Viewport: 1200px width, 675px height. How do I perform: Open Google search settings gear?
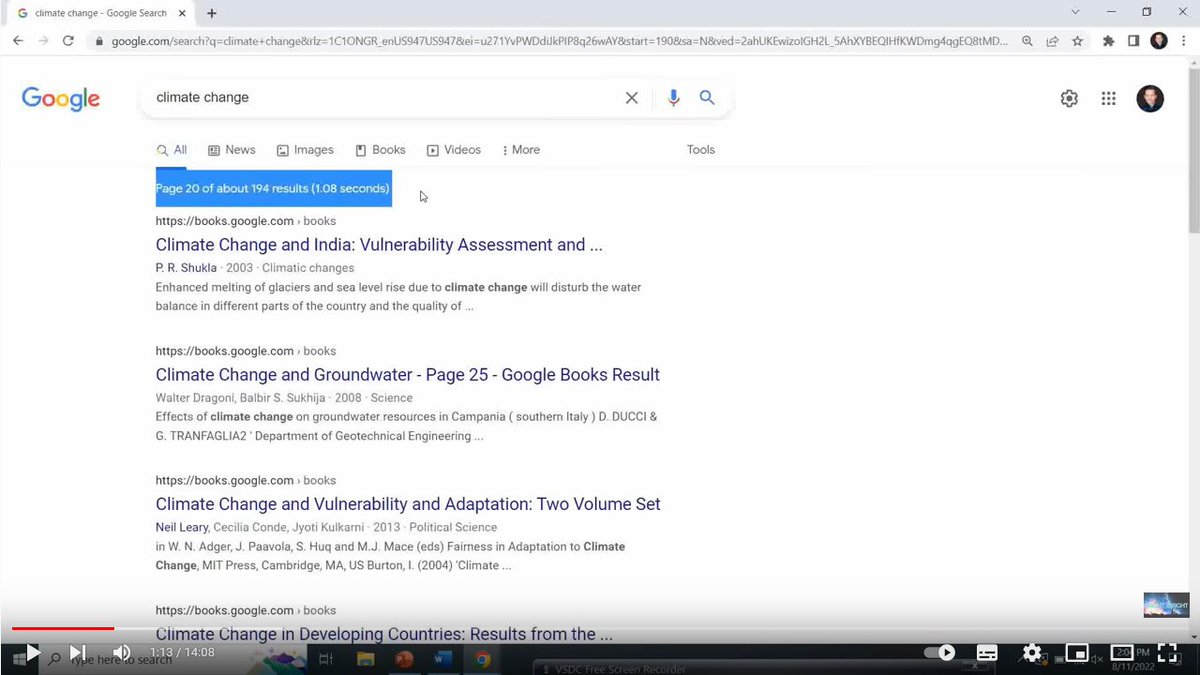coord(1069,98)
